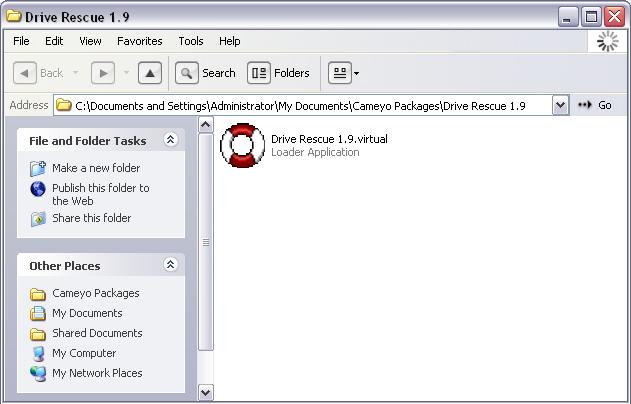Click the My Documents icon
This screenshot has height=404, width=631.
pos(38,313)
